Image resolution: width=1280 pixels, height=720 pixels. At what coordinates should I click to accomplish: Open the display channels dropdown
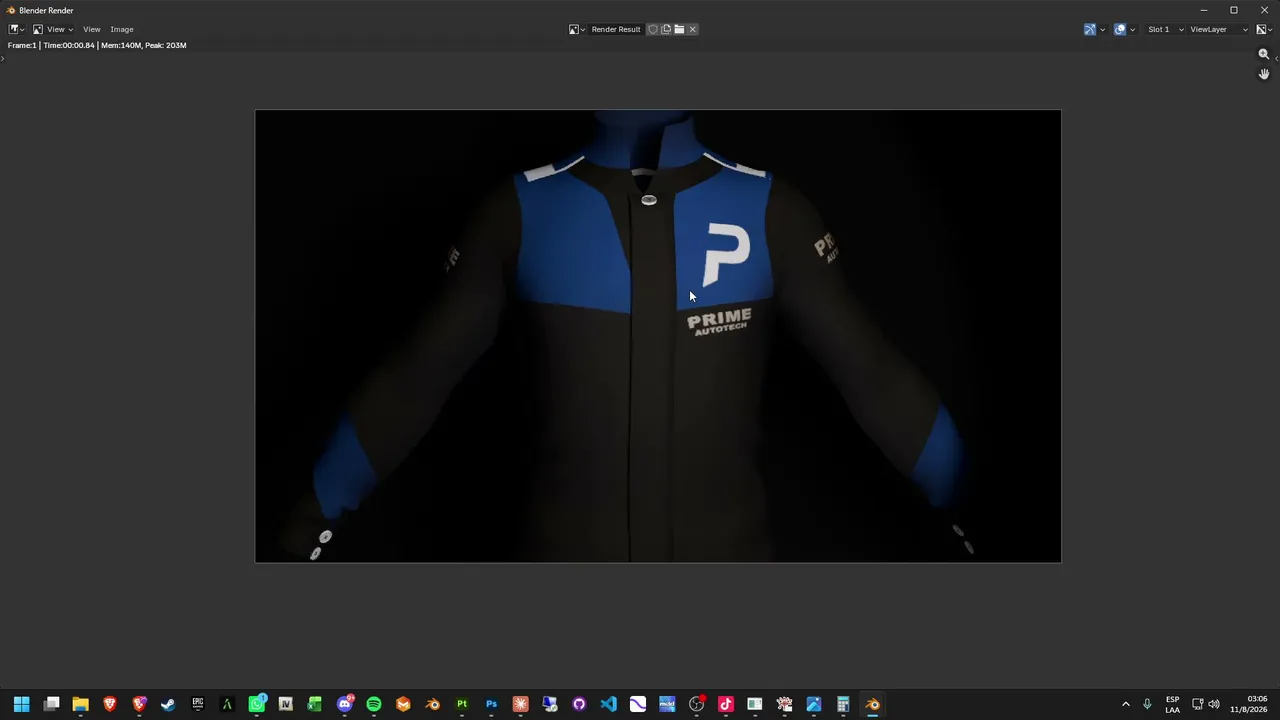click(1264, 29)
